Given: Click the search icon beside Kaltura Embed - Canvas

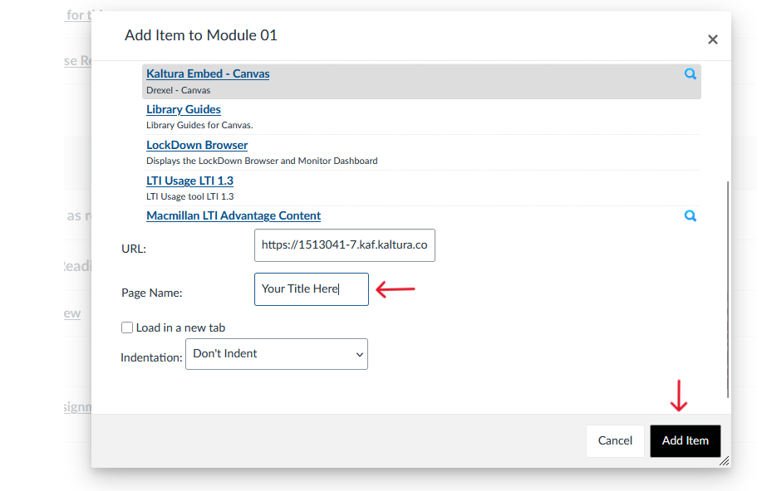Looking at the screenshot, I should tap(690, 74).
